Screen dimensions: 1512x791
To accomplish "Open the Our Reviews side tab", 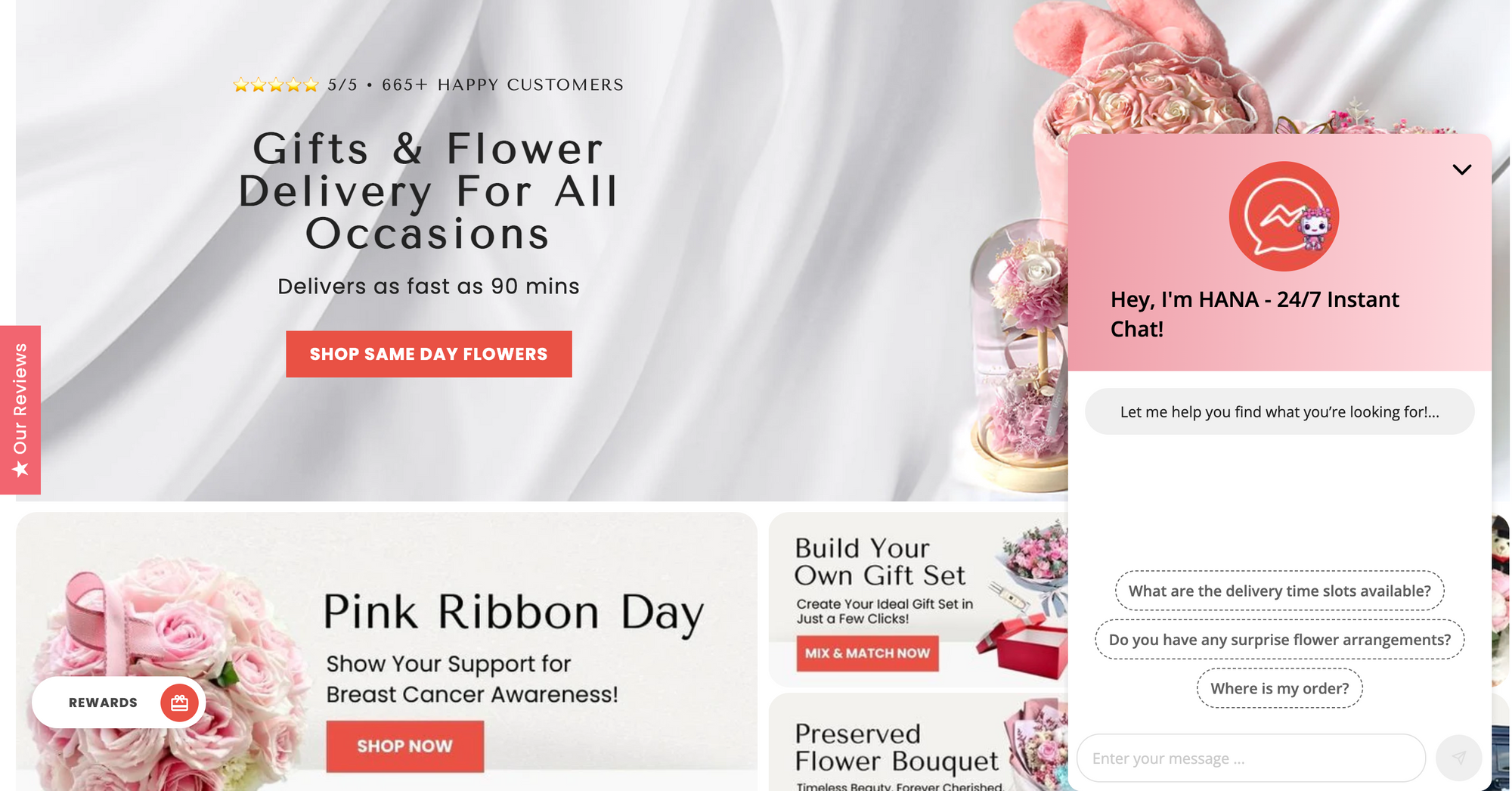I will tap(20, 410).
